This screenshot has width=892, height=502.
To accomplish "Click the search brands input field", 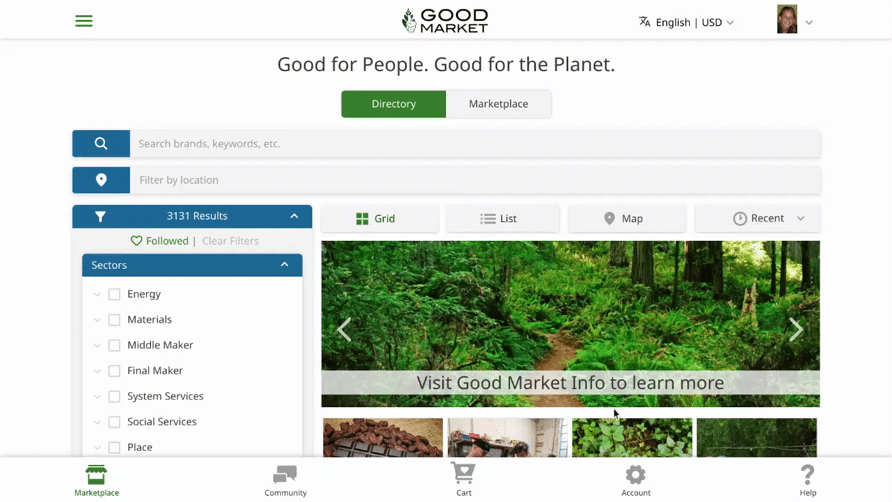I will pos(475,143).
